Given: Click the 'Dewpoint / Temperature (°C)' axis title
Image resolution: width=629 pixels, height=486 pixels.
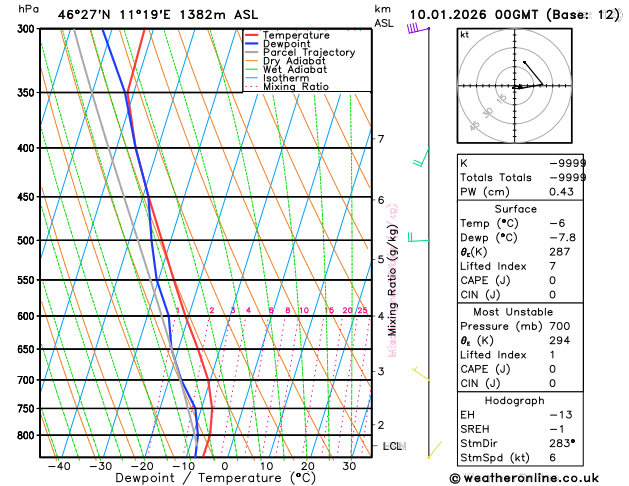Looking at the screenshot, I should click(x=215, y=478).
